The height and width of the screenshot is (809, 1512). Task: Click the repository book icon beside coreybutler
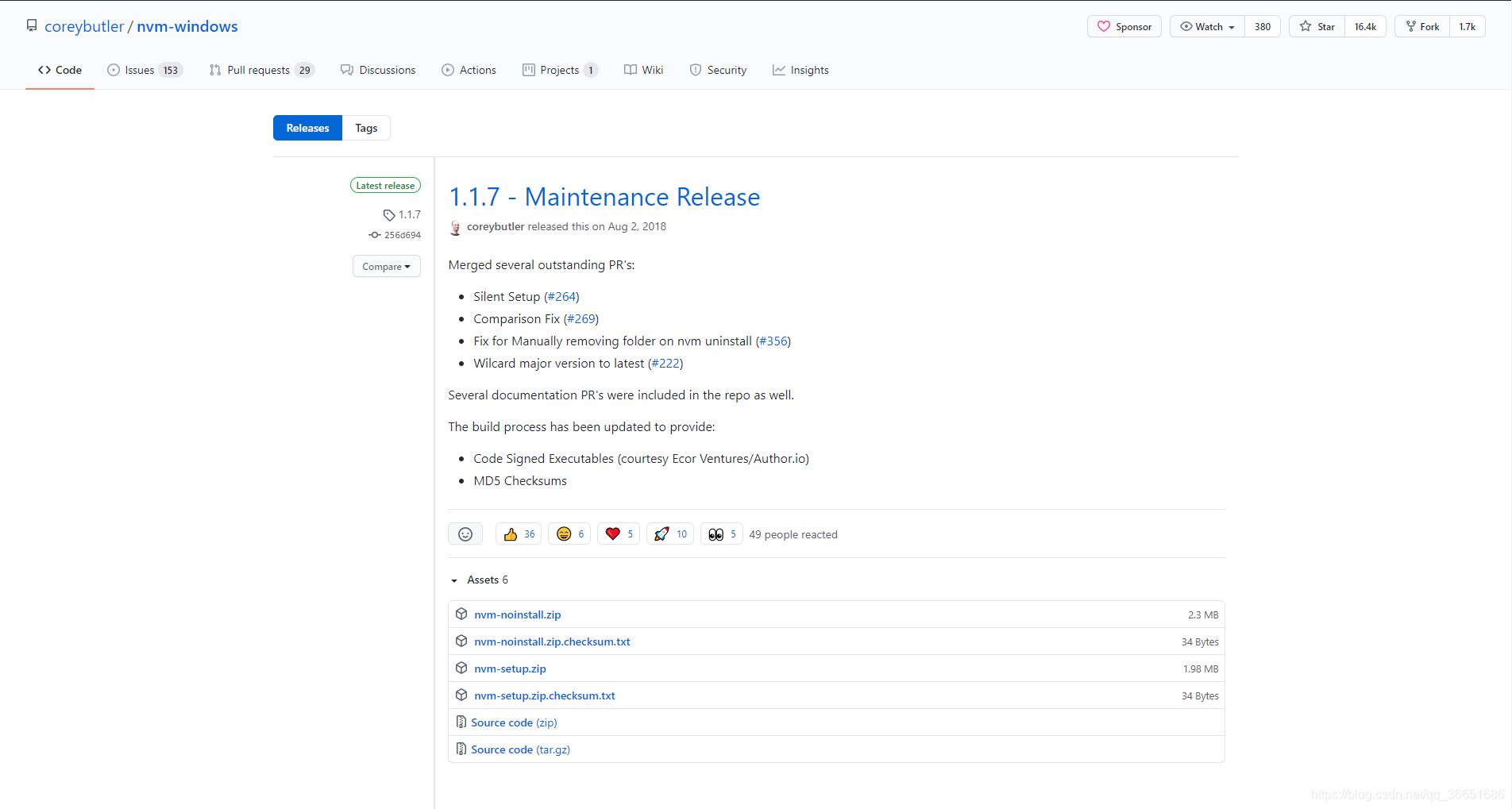32,25
